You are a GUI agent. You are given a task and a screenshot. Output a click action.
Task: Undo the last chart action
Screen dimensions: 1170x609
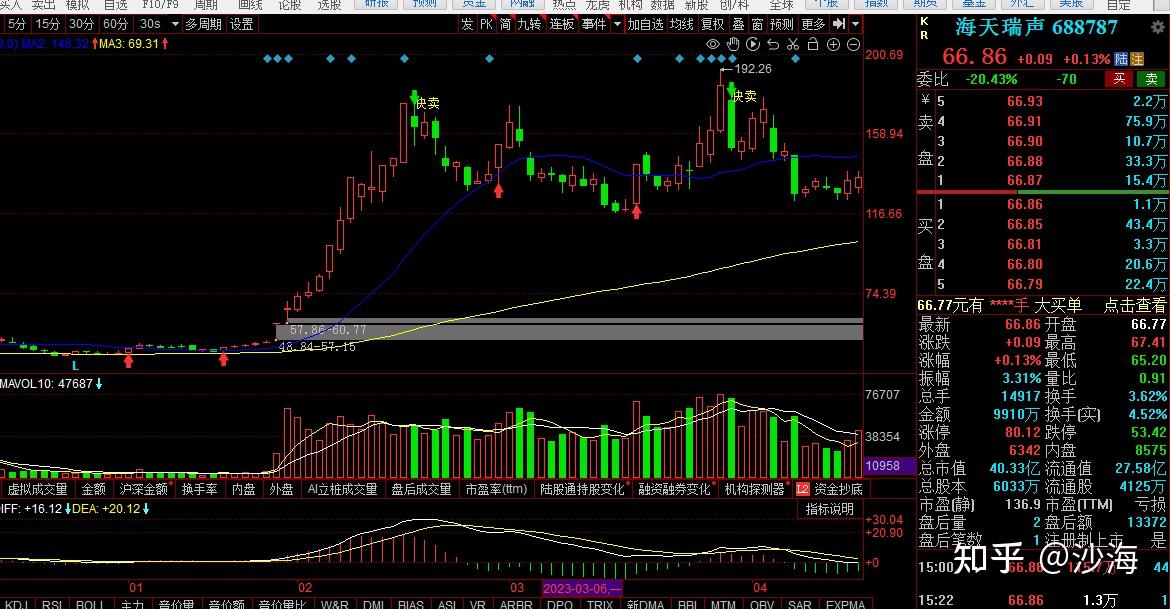click(773, 45)
